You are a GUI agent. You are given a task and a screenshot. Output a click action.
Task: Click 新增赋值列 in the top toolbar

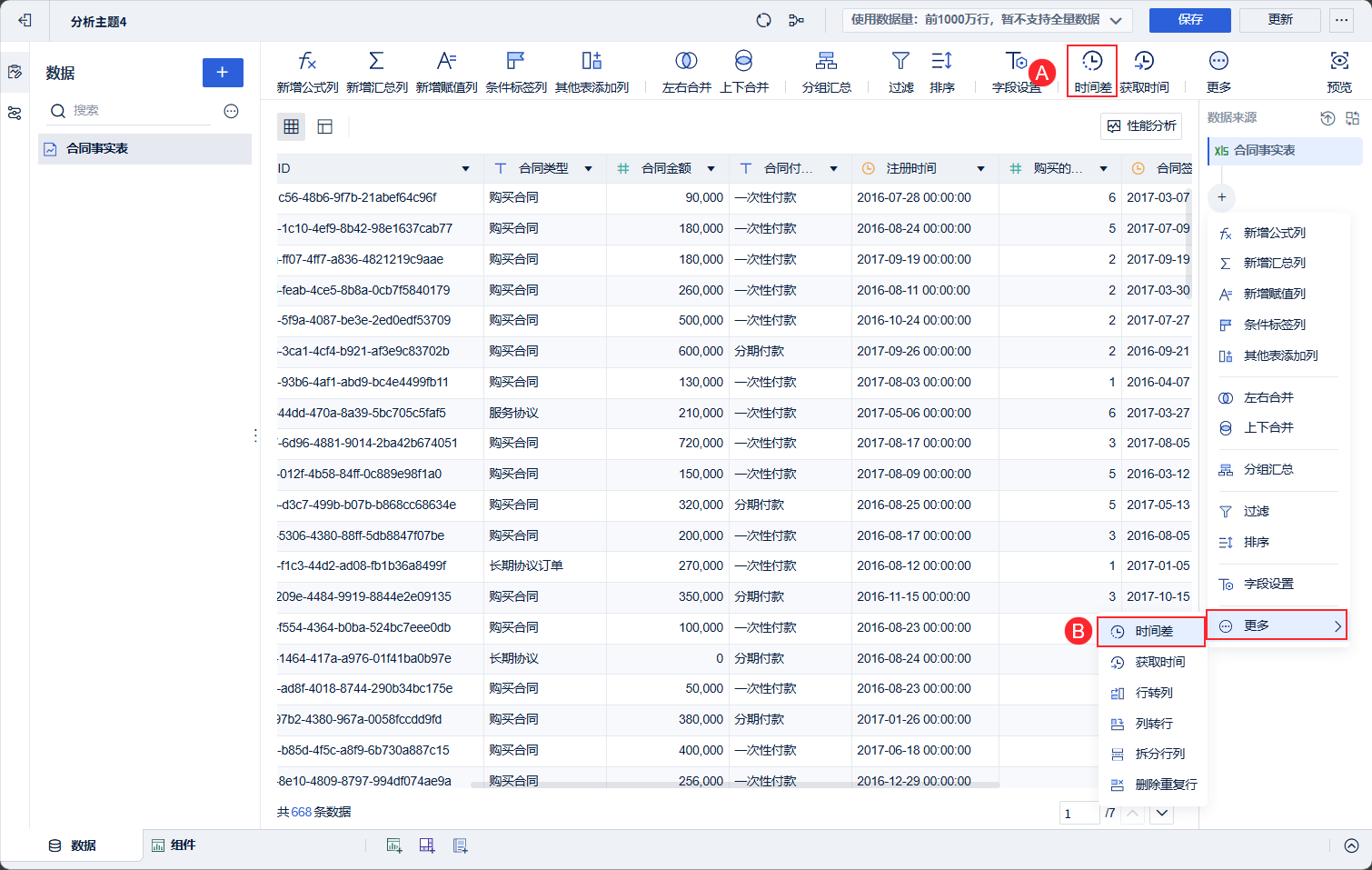[x=446, y=72]
